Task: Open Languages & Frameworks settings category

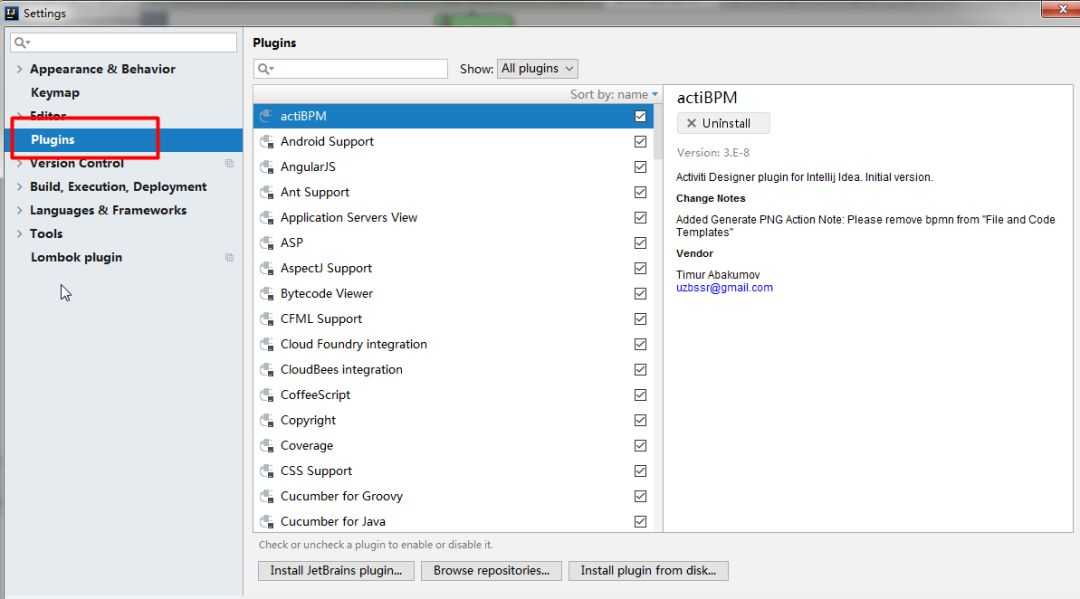Action: tap(108, 210)
